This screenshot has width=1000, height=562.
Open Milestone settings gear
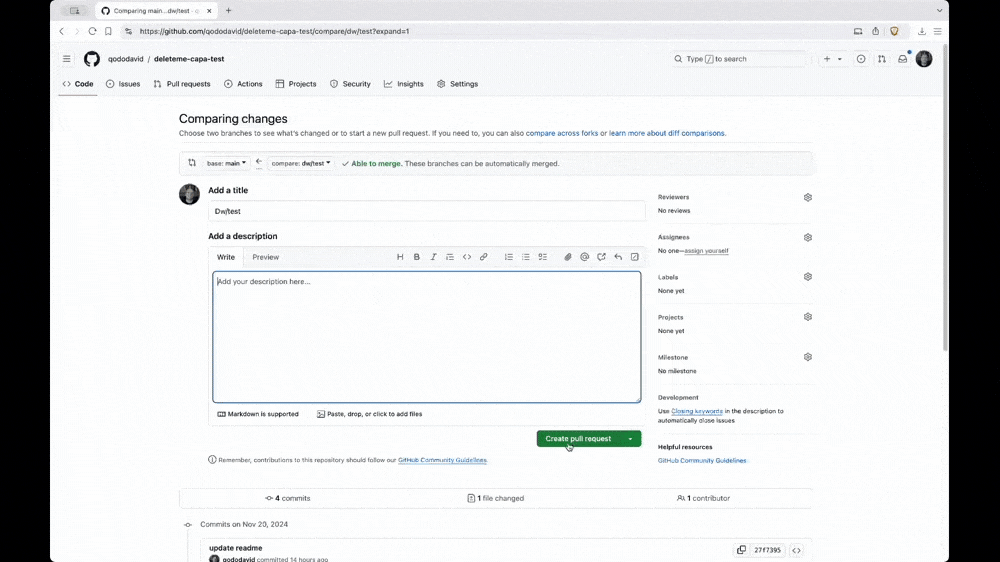(807, 357)
